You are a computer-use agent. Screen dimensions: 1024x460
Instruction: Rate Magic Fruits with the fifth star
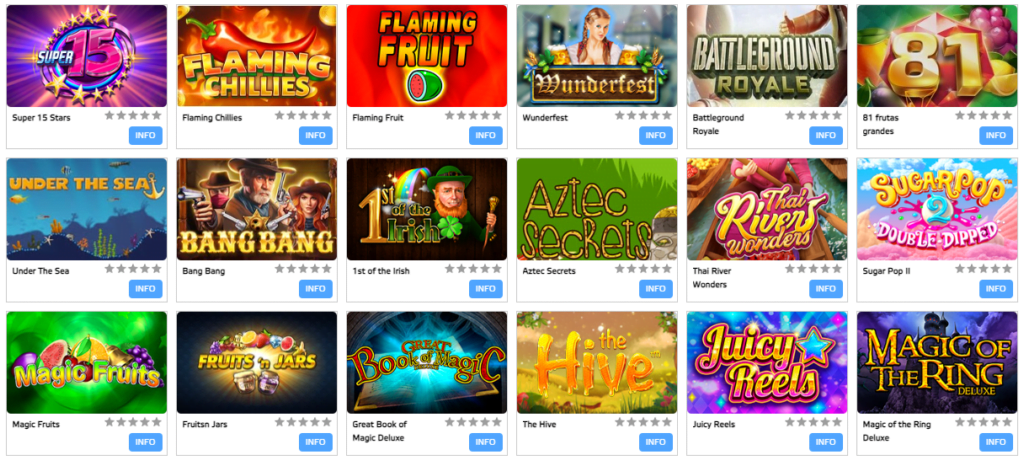tap(156, 422)
